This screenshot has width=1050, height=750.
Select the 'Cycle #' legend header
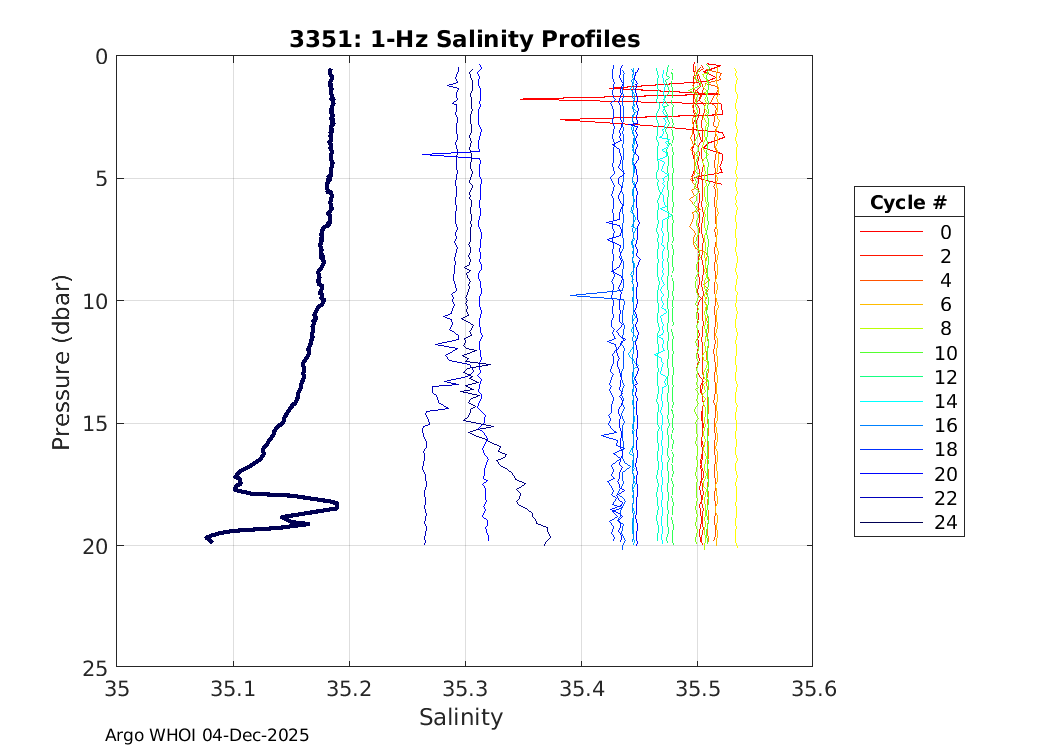tap(908, 203)
